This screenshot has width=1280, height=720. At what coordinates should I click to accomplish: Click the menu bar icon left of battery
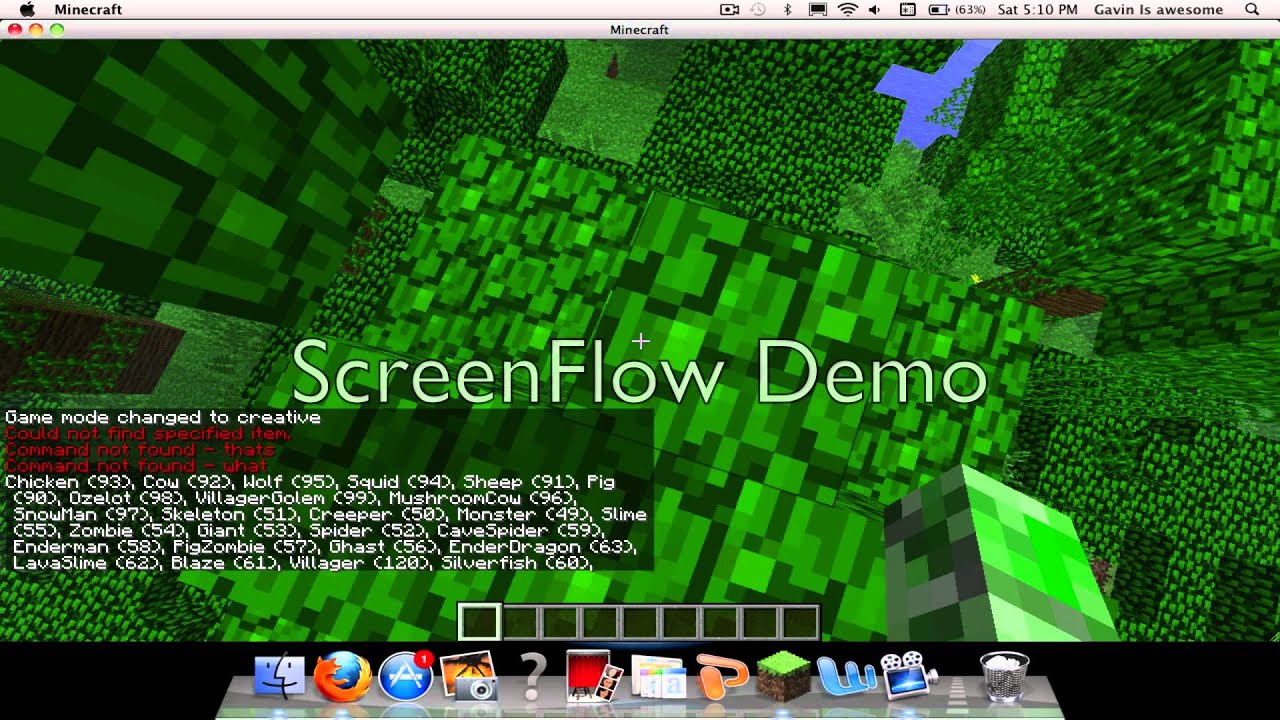907,9
